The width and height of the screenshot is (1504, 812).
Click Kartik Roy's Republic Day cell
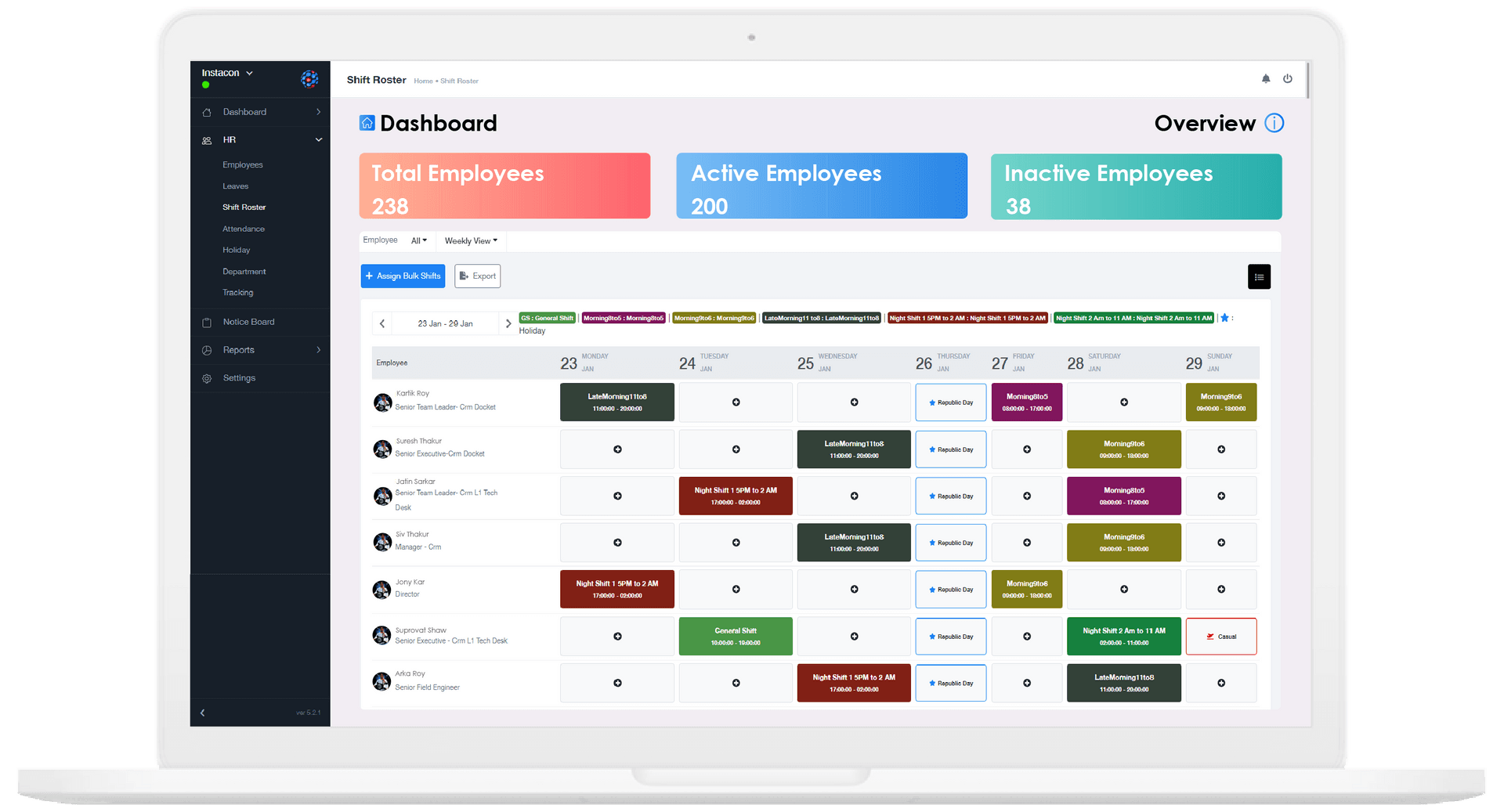[x=951, y=402]
